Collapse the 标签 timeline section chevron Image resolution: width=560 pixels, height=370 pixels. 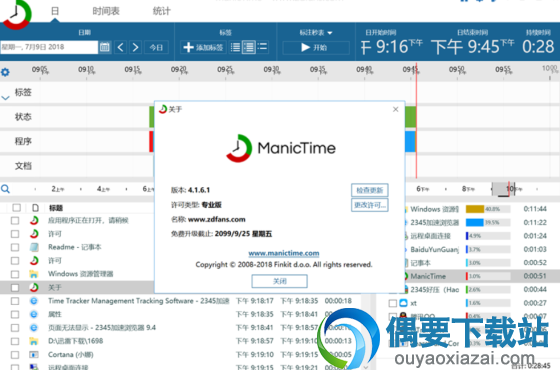5,98
